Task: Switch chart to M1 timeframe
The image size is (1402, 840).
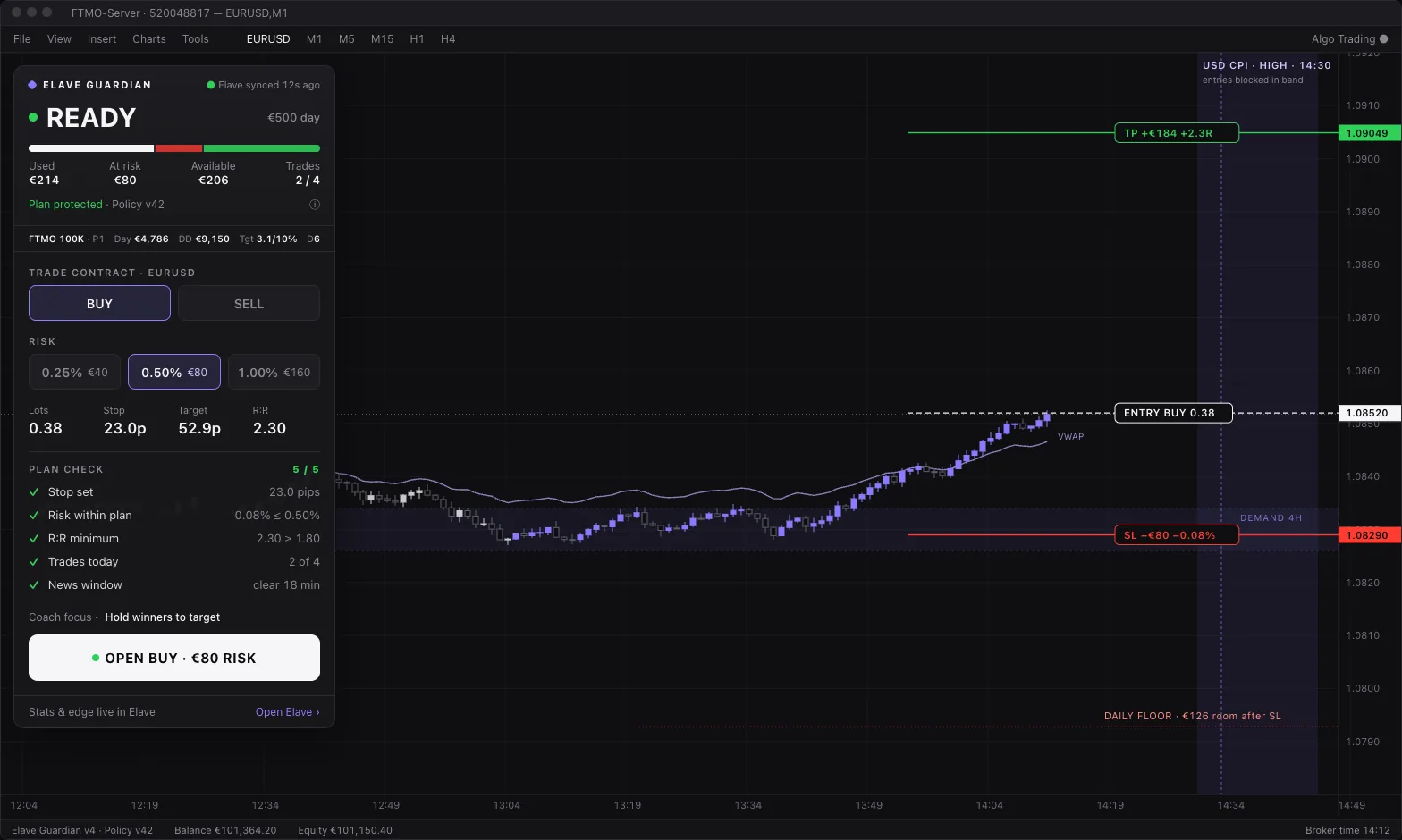Action: 315,39
